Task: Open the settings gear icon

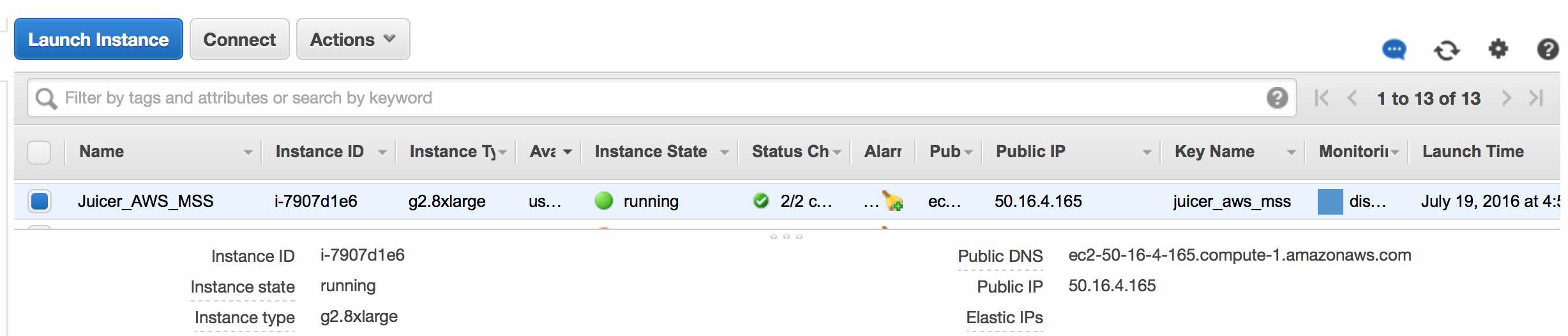Action: [x=1498, y=49]
